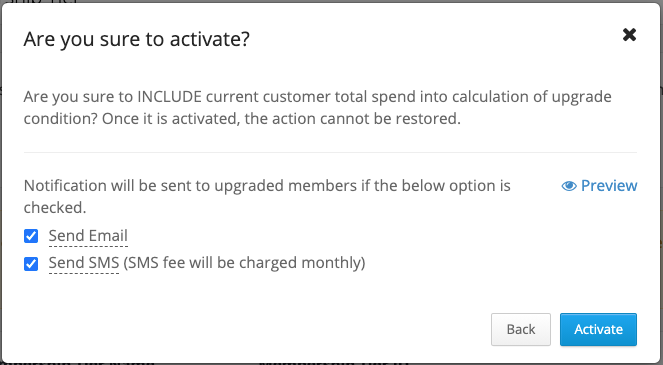Click the notification description text
The width and height of the screenshot is (663, 365).
point(267,197)
